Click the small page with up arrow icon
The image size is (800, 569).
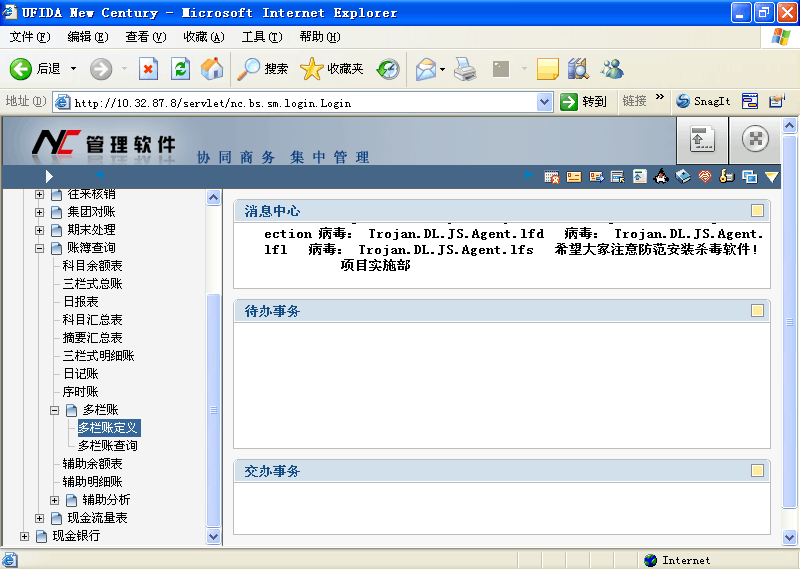click(x=639, y=177)
